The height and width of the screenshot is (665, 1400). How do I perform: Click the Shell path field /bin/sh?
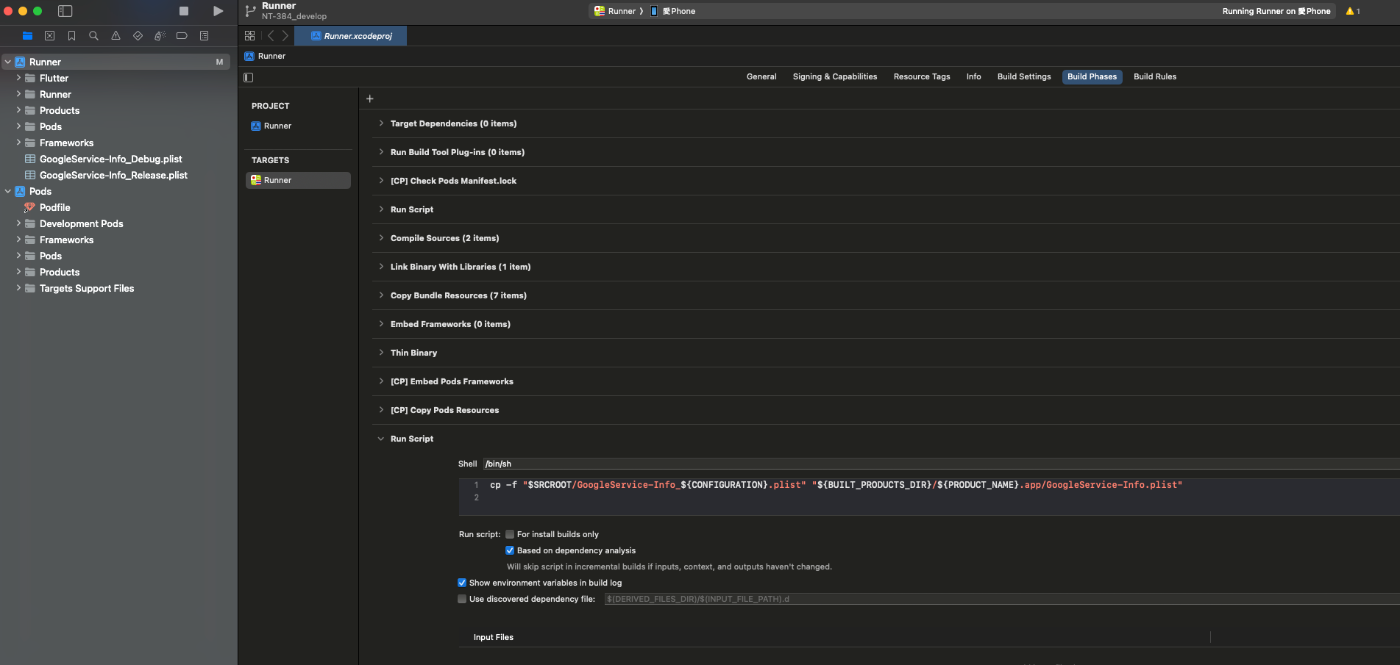click(x=940, y=464)
